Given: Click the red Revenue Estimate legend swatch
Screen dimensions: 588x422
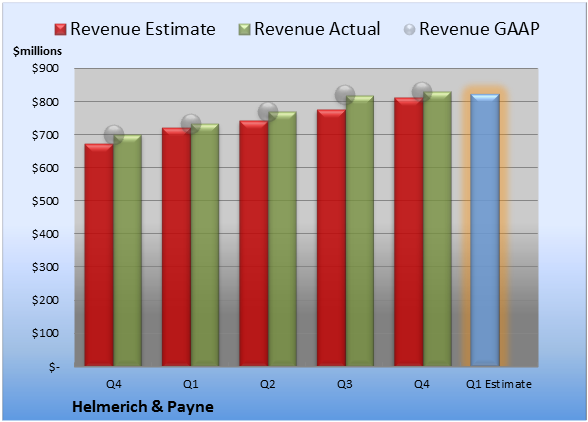Looking at the screenshot, I should [60, 29].
